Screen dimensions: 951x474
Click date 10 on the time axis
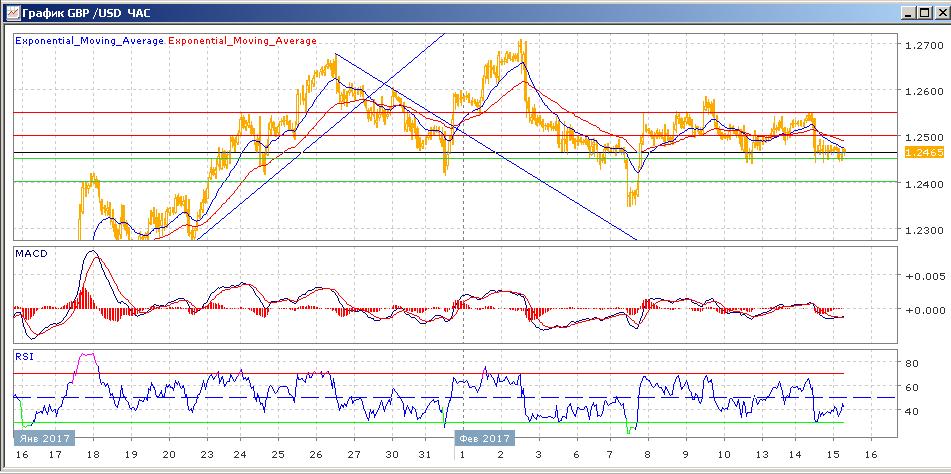(723, 453)
